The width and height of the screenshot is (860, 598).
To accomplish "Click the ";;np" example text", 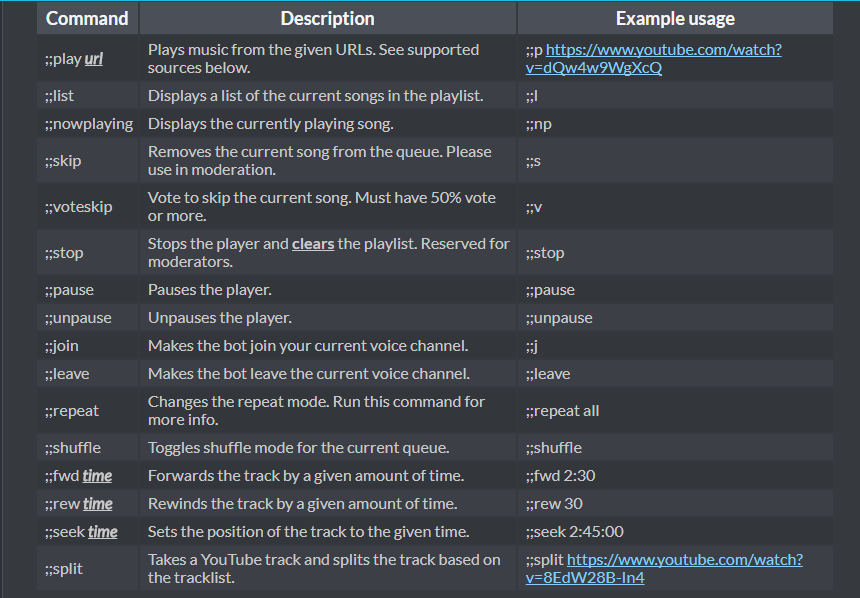I will (x=538, y=124).
